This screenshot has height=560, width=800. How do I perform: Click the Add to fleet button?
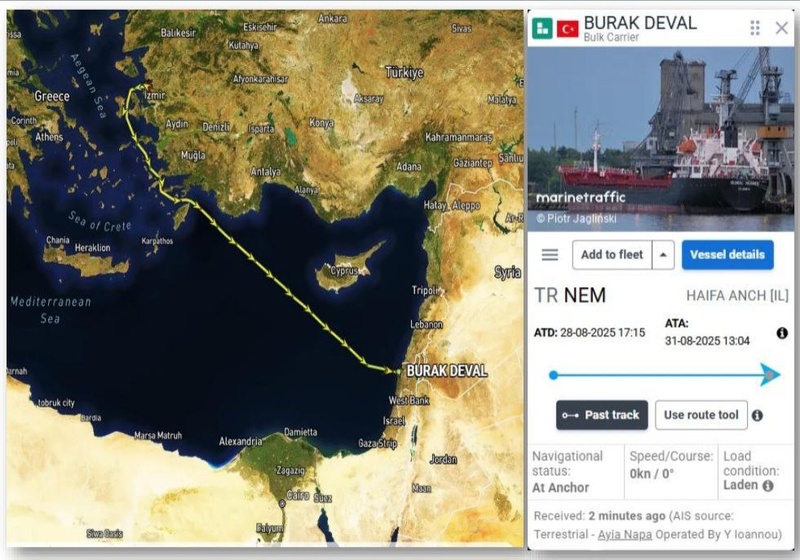[x=612, y=254]
